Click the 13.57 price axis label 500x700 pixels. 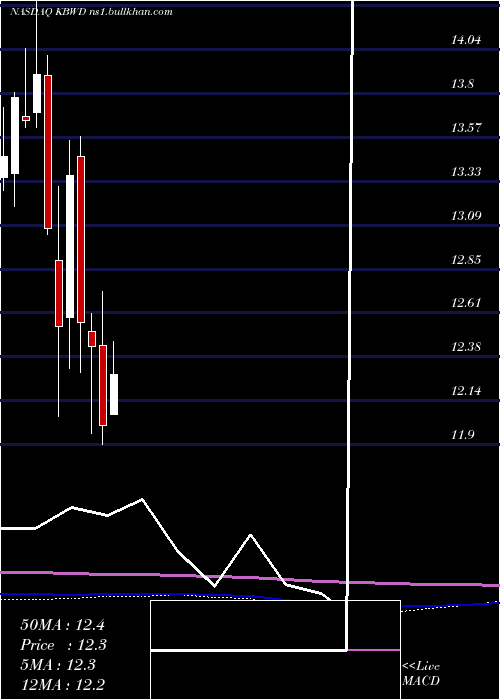click(x=466, y=128)
